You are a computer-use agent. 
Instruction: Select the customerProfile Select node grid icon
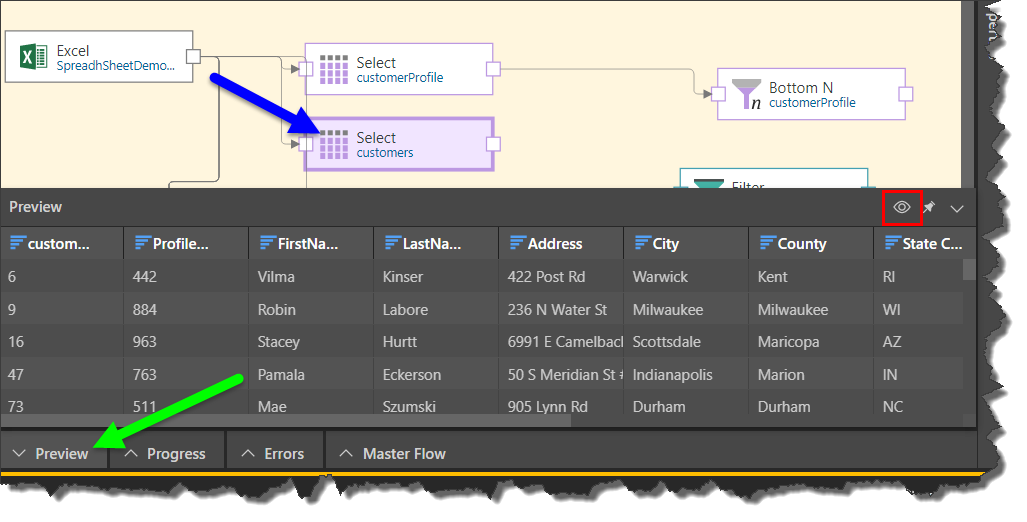(333, 69)
